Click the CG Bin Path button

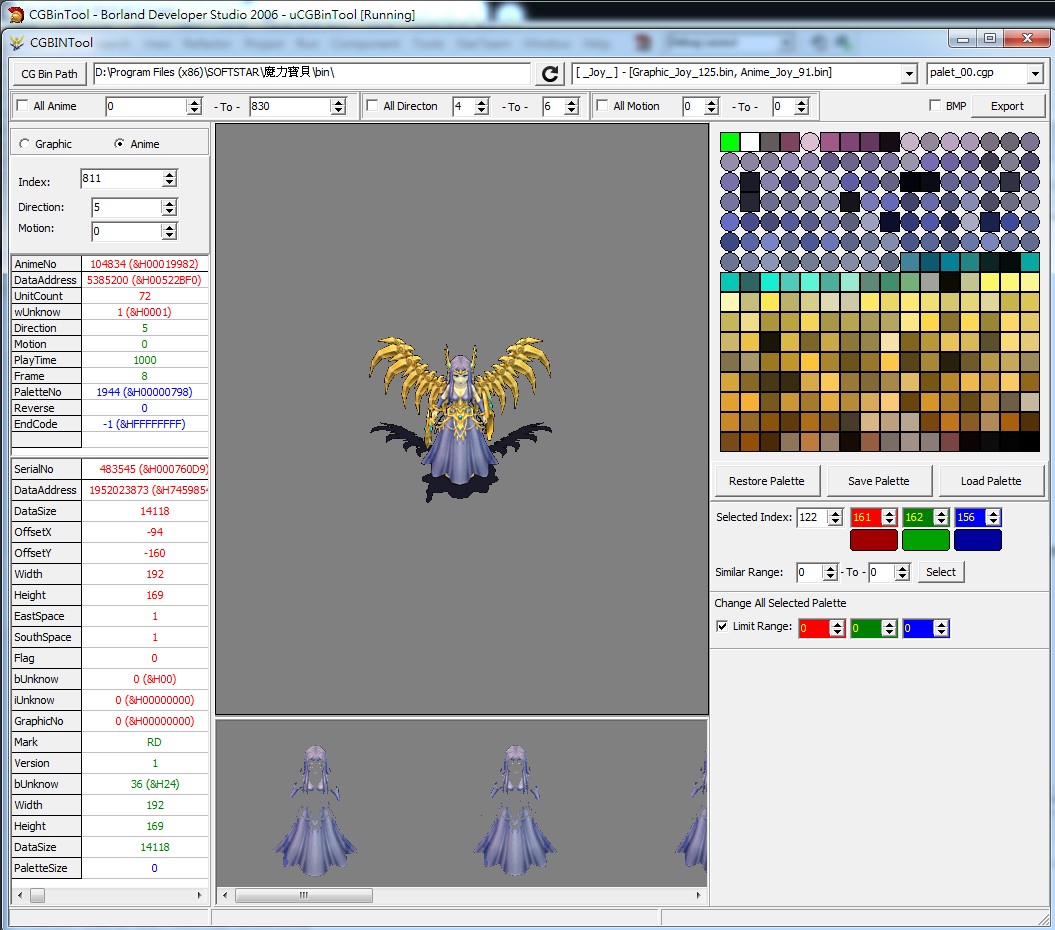pyautogui.click(x=49, y=74)
